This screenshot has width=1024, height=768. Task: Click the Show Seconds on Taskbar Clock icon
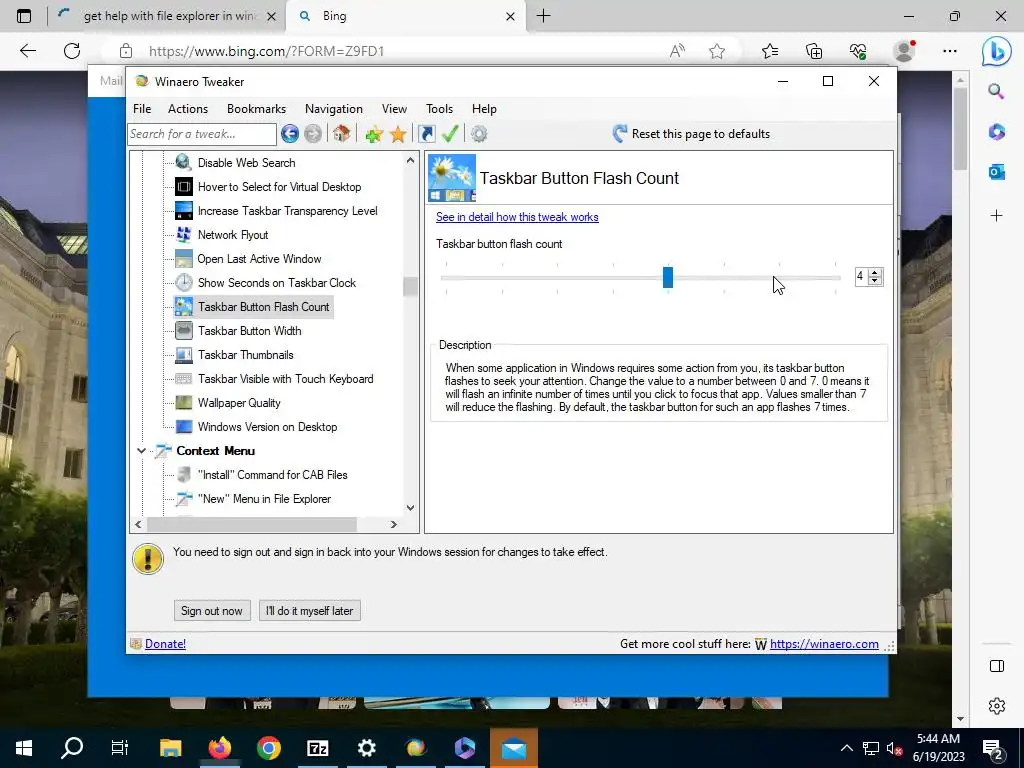pos(184,283)
